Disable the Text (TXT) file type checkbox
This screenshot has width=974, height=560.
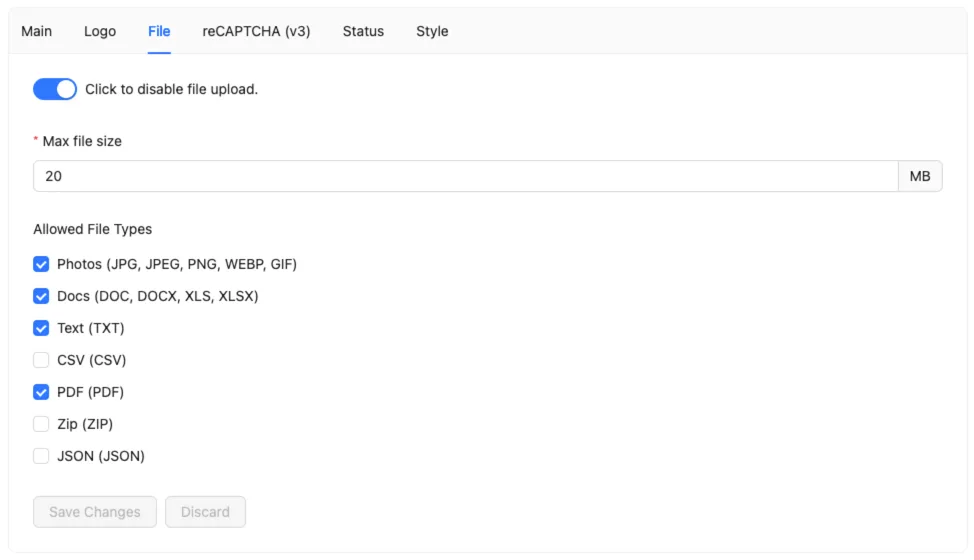click(x=41, y=328)
